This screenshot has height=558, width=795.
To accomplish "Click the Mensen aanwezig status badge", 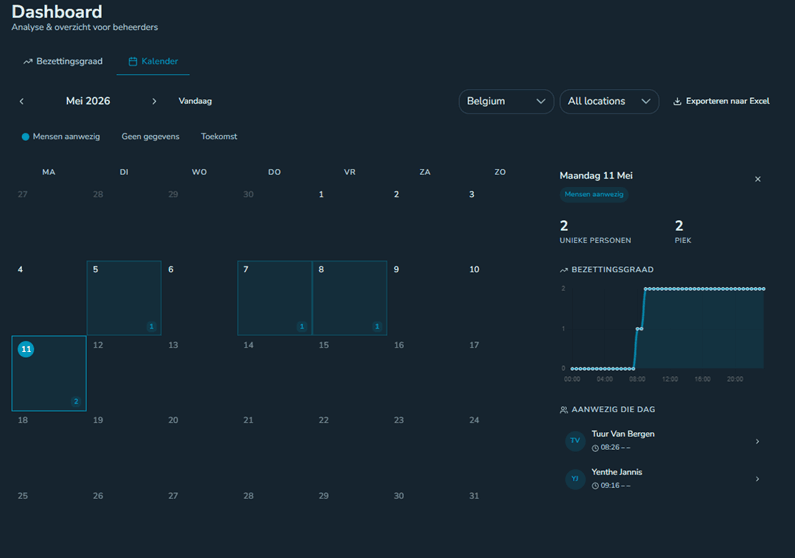I will [594, 195].
